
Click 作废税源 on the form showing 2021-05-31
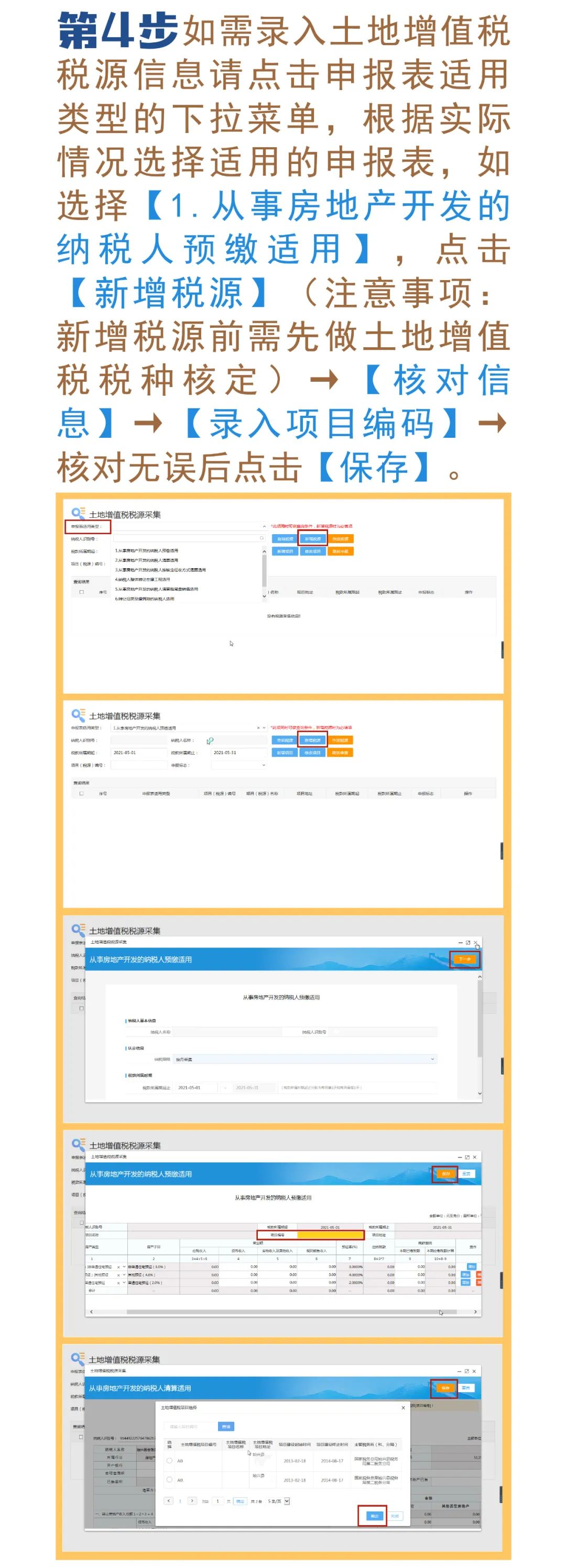click(x=341, y=740)
